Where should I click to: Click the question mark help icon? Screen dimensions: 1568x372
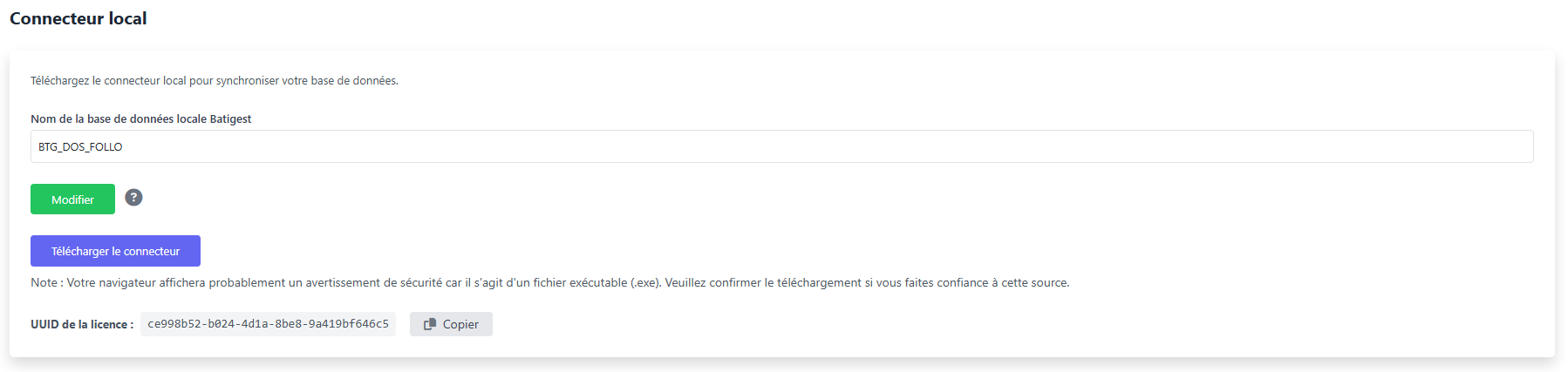point(133,198)
